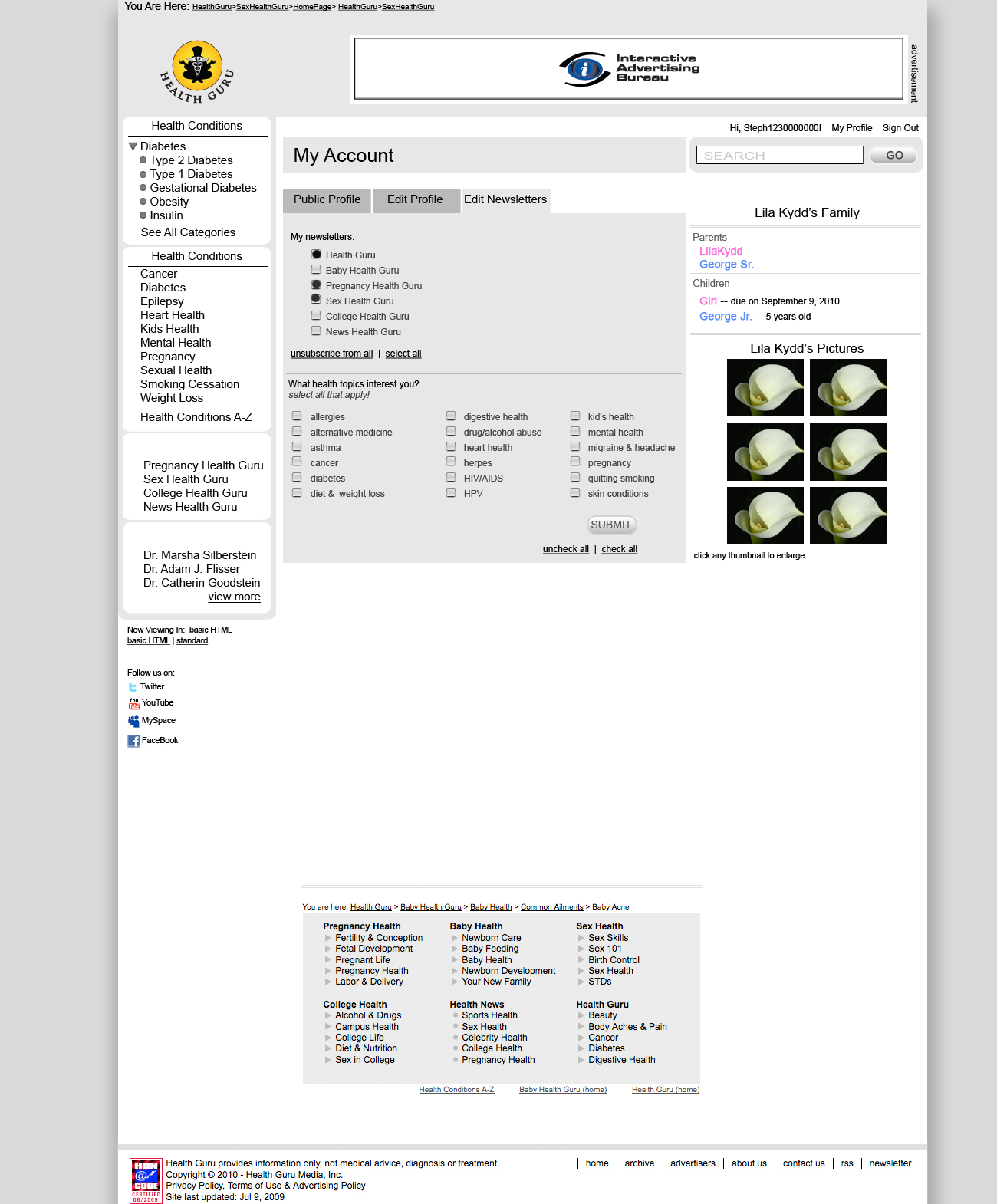Enlarge the bottom-right lily thumbnail
997x1204 pixels.
click(x=848, y=516)
